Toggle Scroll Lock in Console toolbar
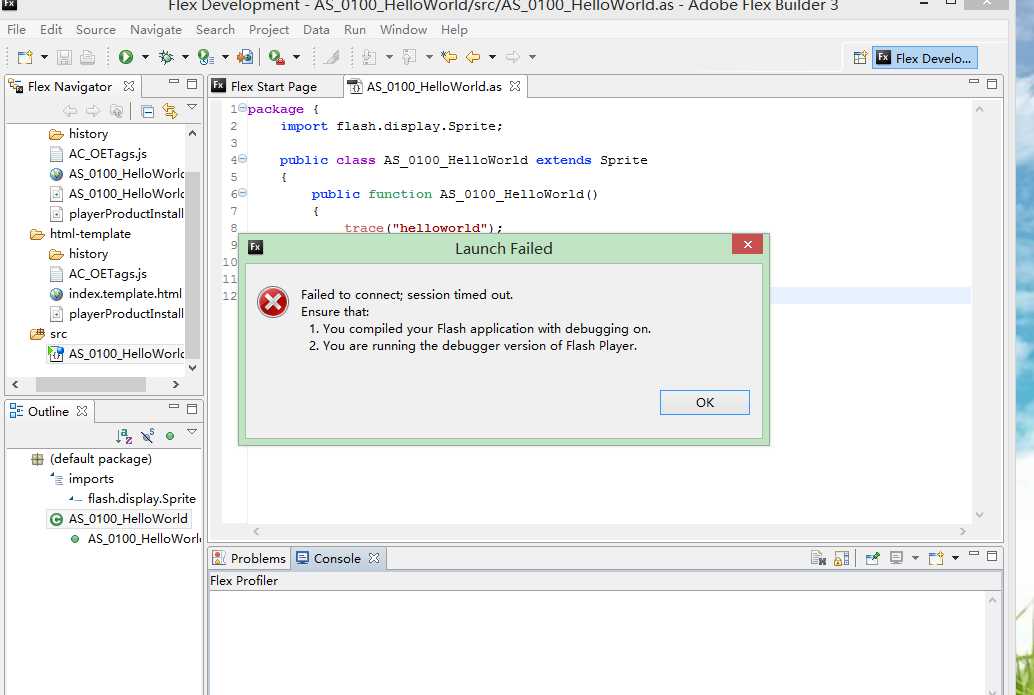Screen dimensions: 1034x695 (841, 559)
